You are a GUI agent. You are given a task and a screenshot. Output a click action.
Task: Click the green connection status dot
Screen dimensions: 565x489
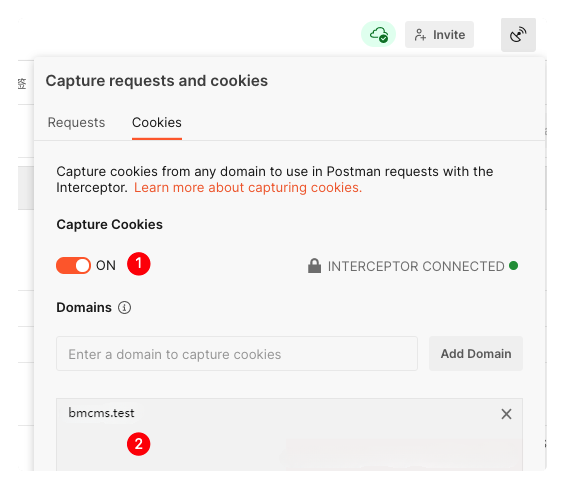tap(513, 266)
